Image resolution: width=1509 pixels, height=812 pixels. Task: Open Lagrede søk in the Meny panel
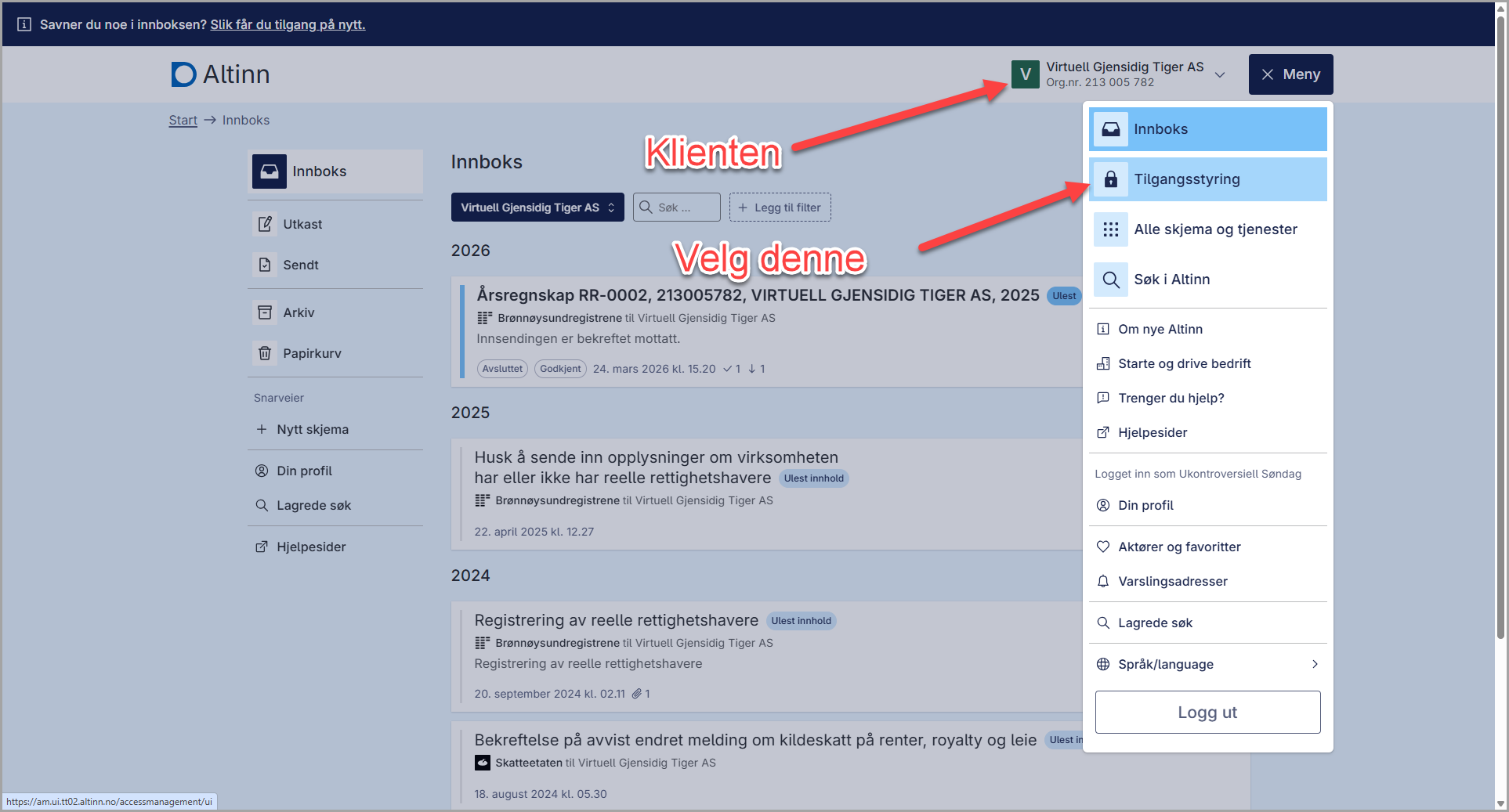click(1208, 623)
